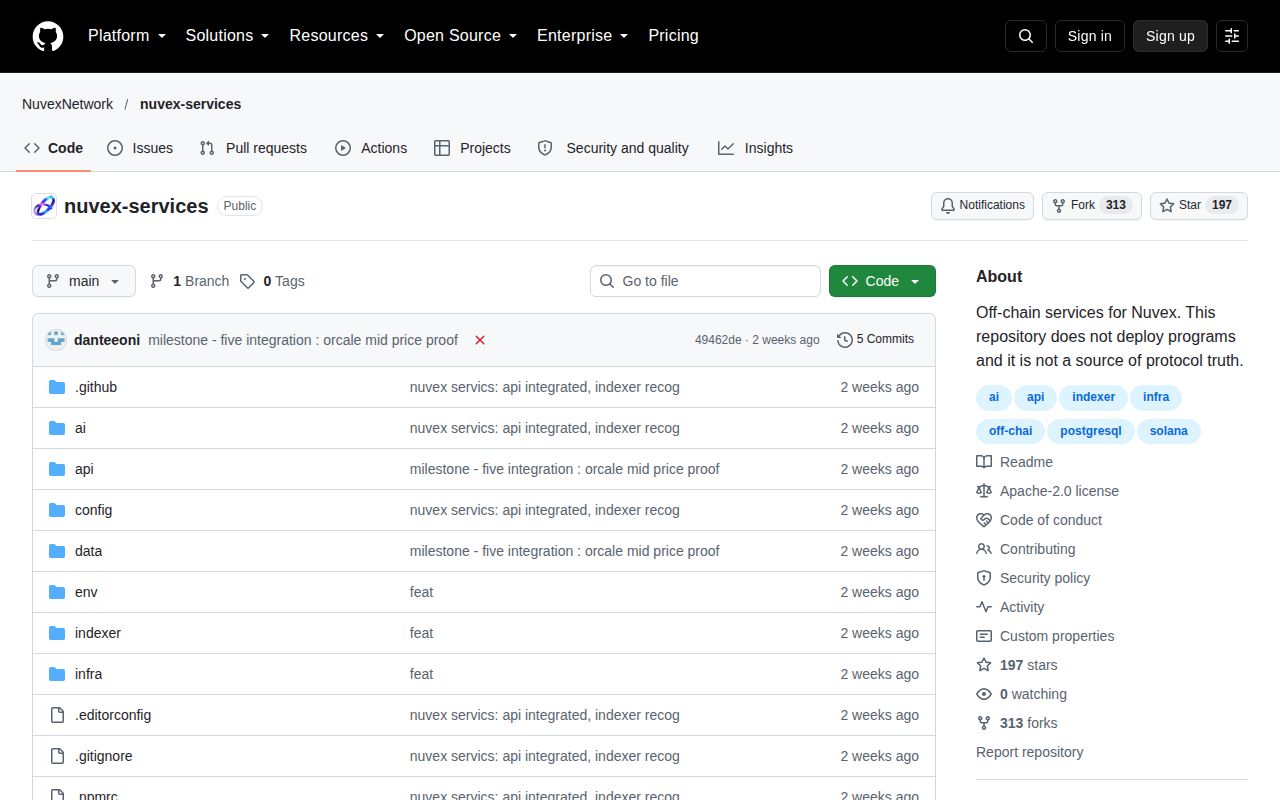
Task: Switch to the Pull requests tab
Action: [253, 148]
